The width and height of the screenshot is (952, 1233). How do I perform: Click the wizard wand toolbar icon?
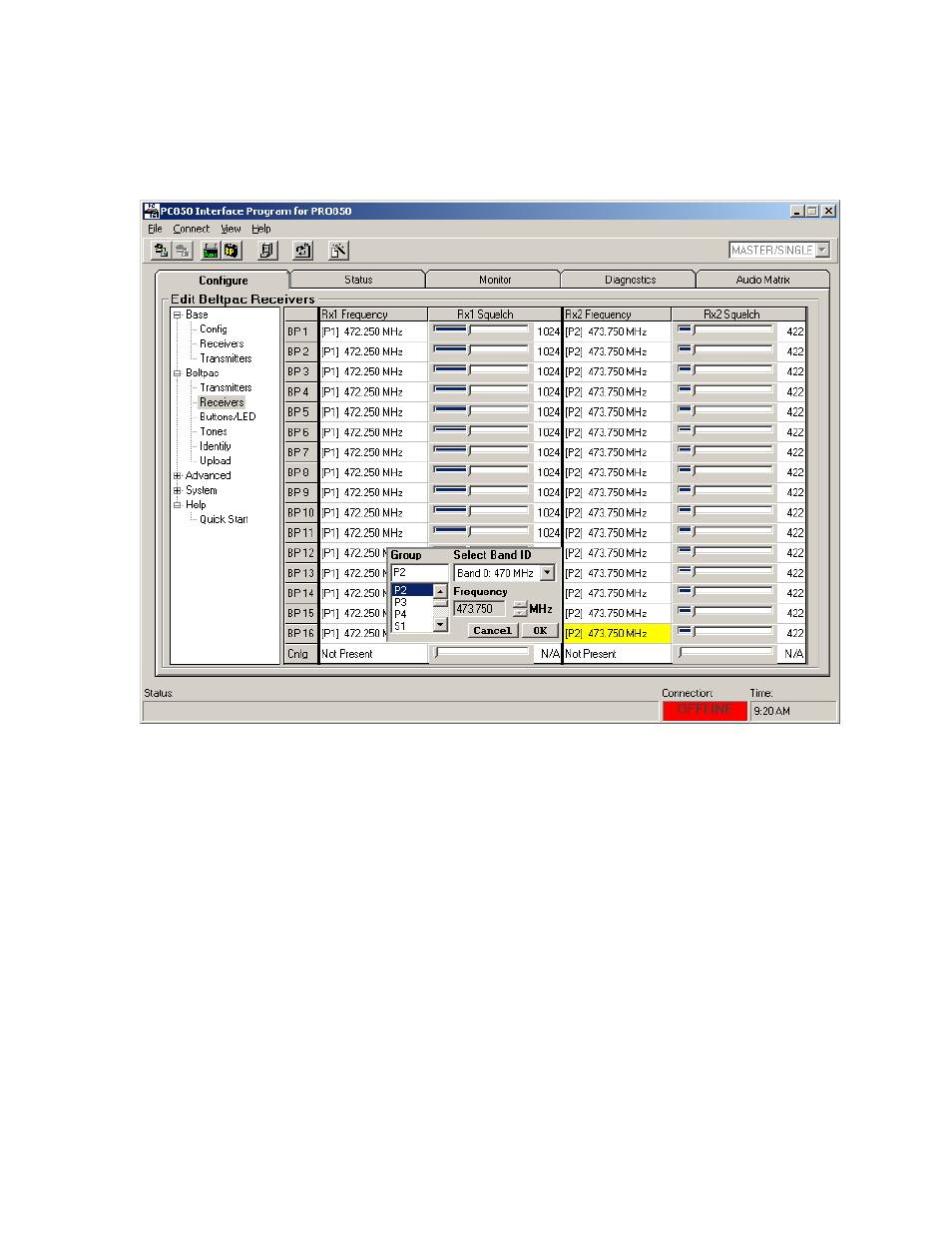(x=339, y=251)
